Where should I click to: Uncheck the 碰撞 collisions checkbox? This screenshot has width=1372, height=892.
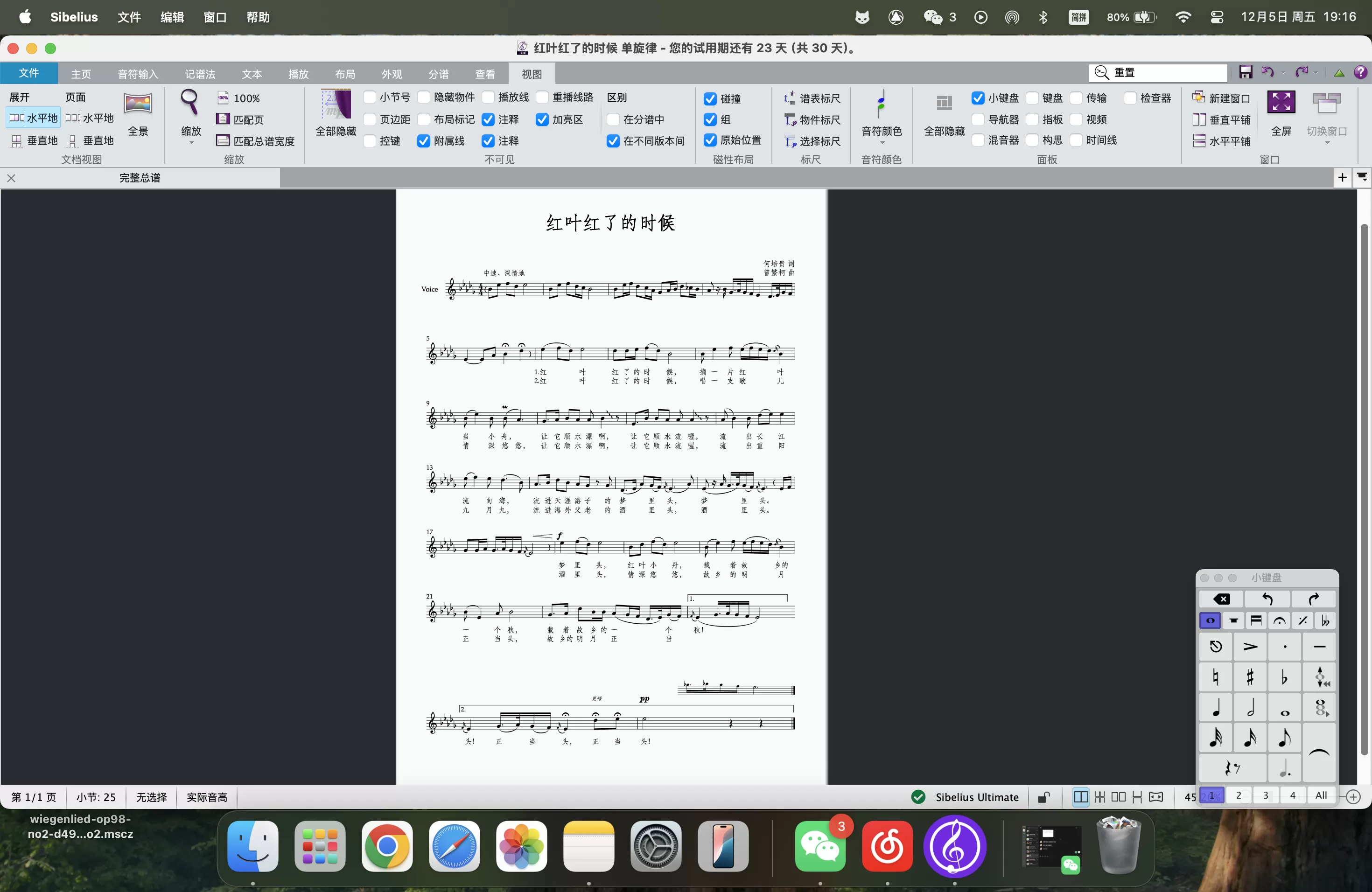coord(710,99)
